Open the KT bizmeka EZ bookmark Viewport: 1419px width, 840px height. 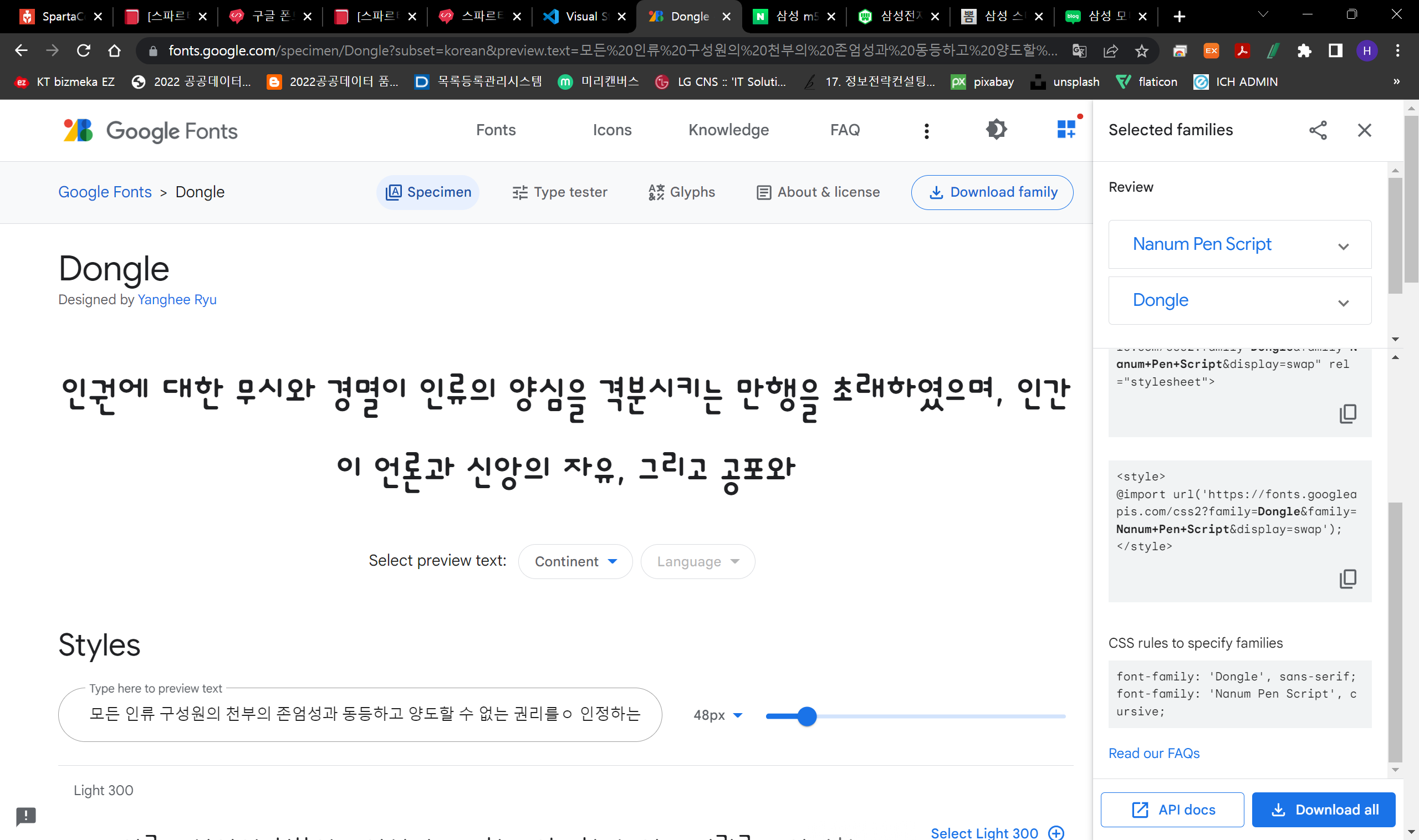point(65,82)
